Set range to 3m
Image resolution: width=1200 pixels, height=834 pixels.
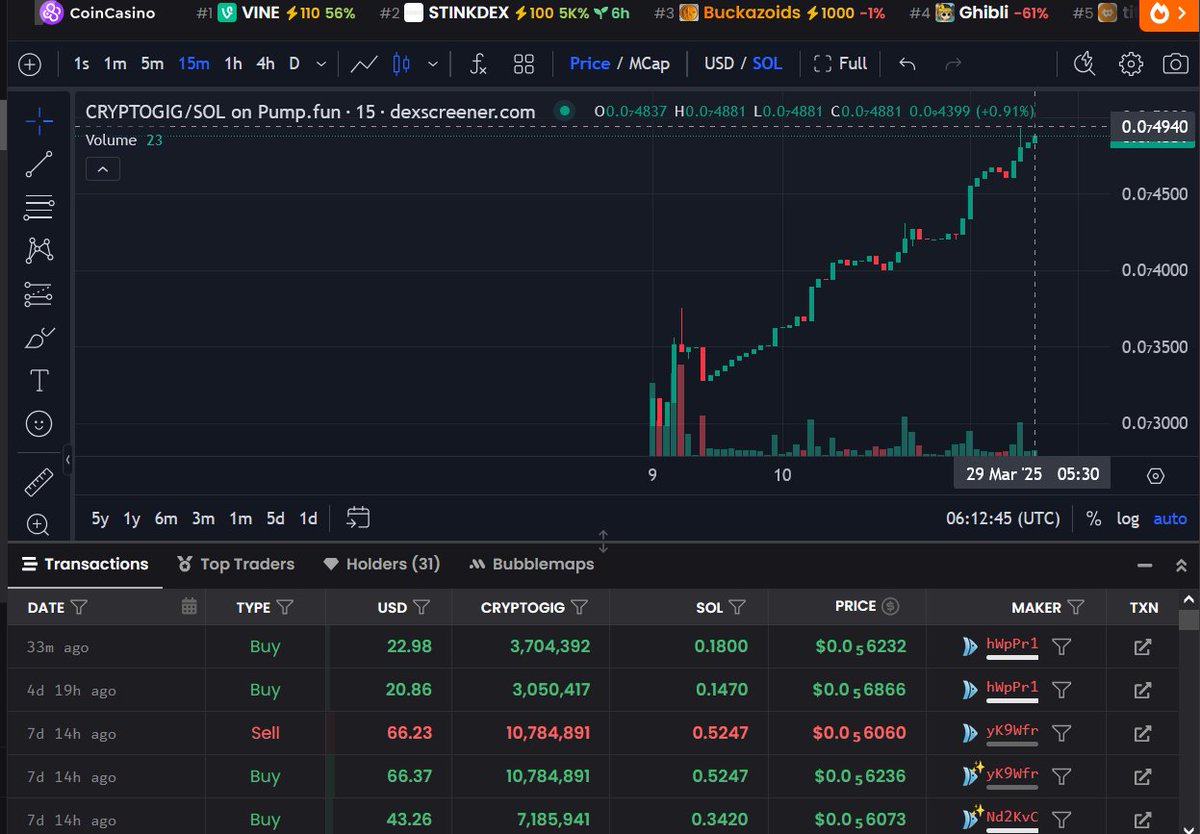203,518
